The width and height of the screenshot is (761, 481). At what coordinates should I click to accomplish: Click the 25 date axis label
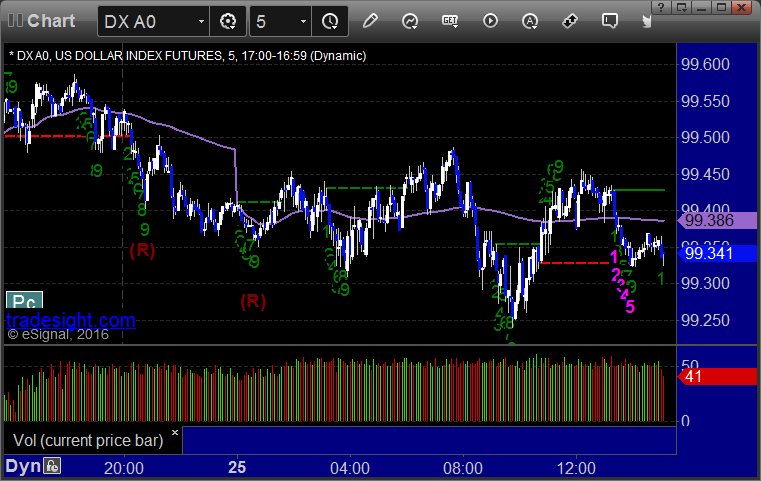click(x=237, y=467)
